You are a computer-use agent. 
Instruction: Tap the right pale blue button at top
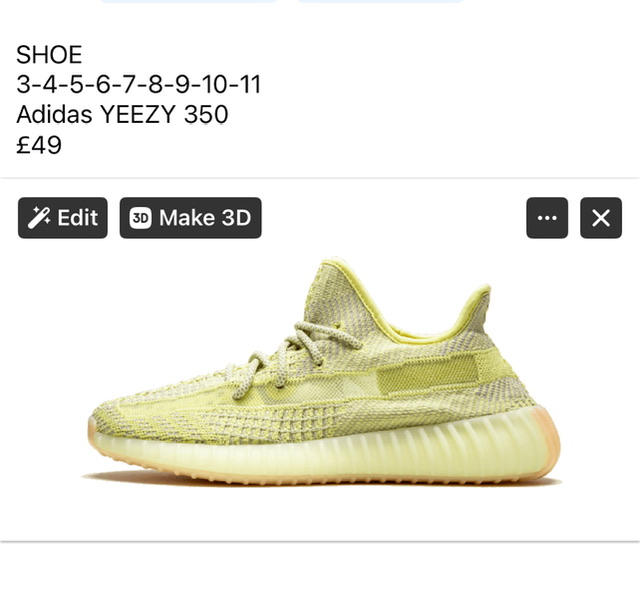click(380, 1)
